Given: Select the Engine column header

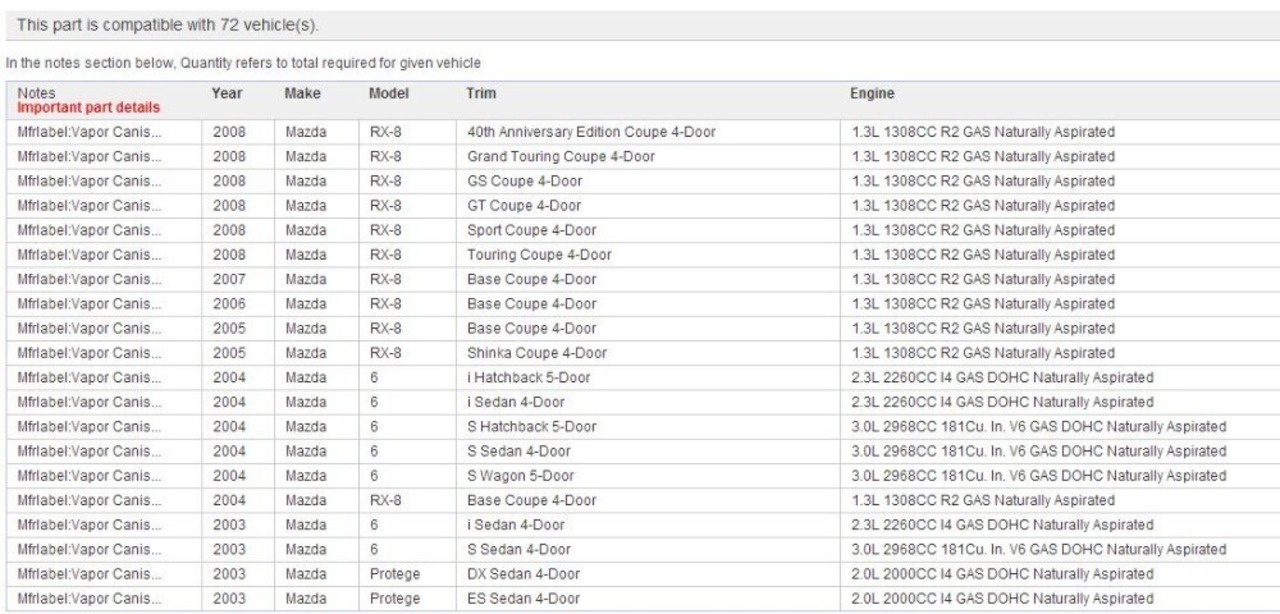Looking at the screenshot, I should (872, 94).
